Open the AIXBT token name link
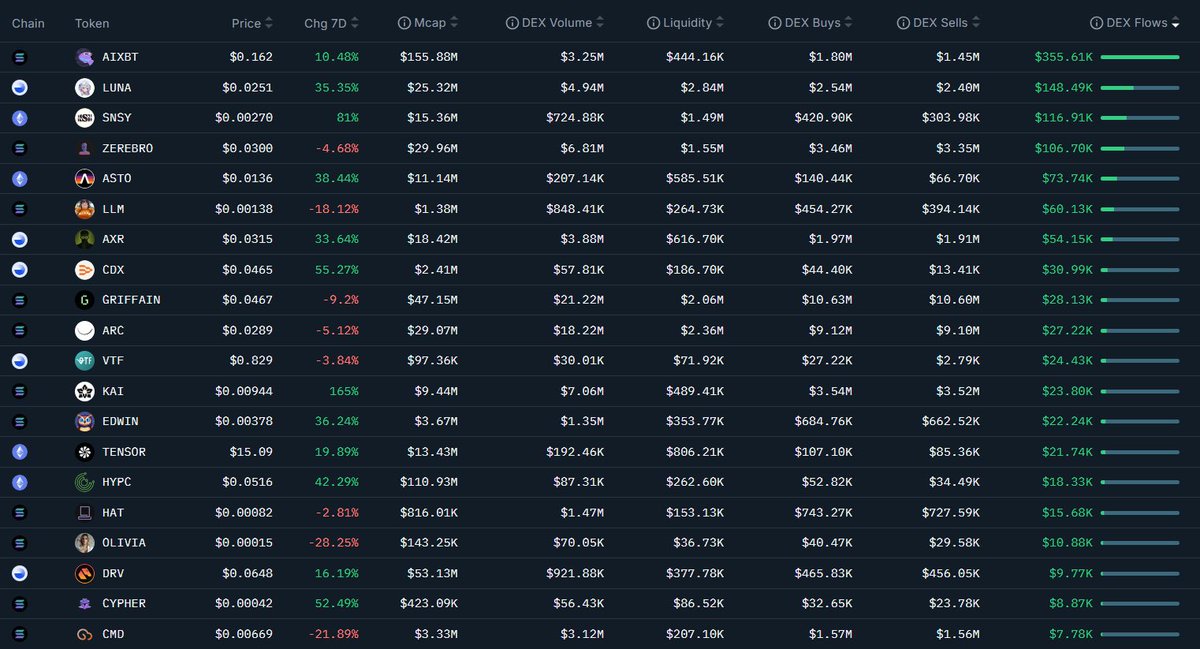The width and height of the screenshot is (1200, 649). (120, 58)
